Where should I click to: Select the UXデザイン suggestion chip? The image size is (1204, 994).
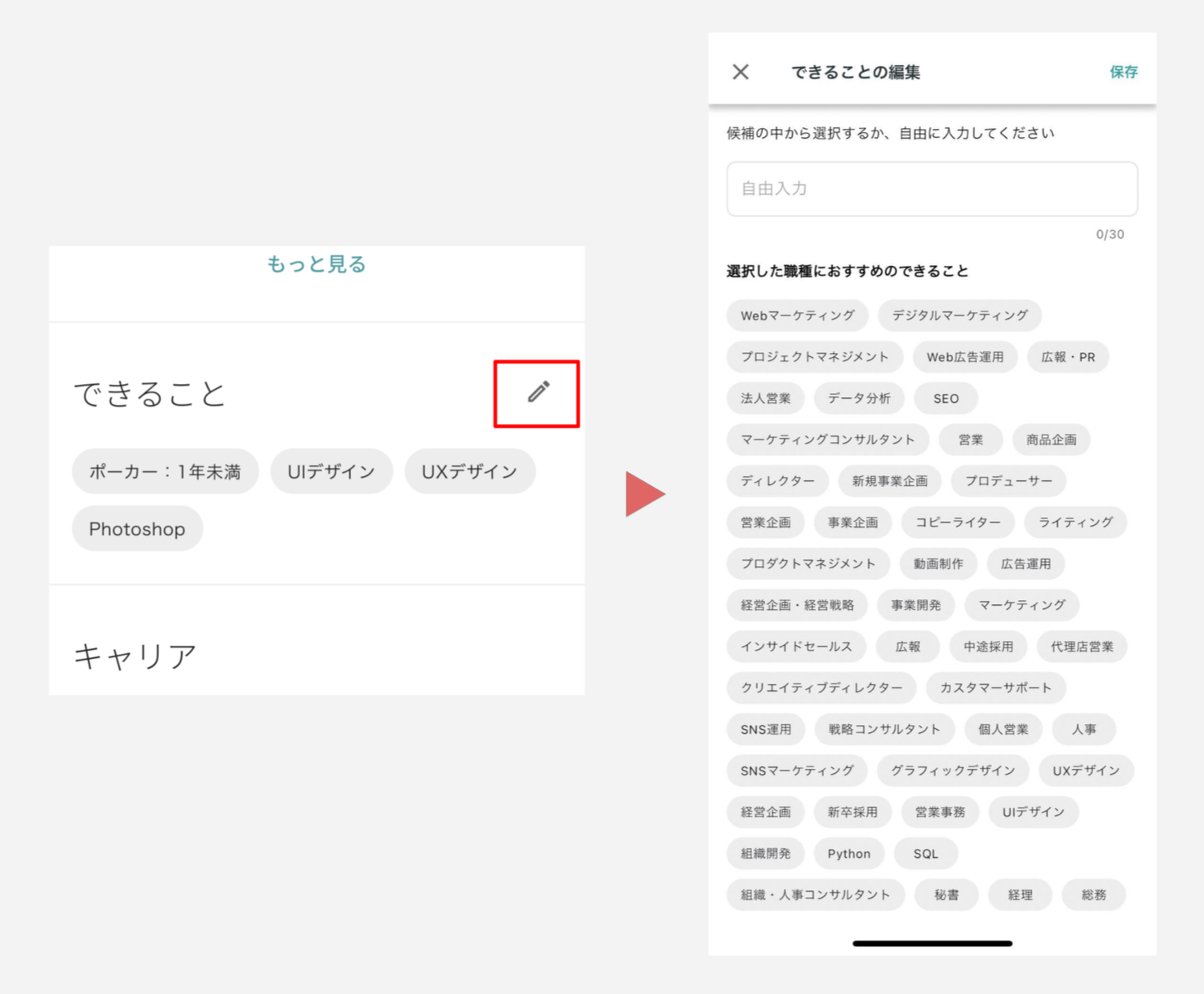pos(1086,771)
